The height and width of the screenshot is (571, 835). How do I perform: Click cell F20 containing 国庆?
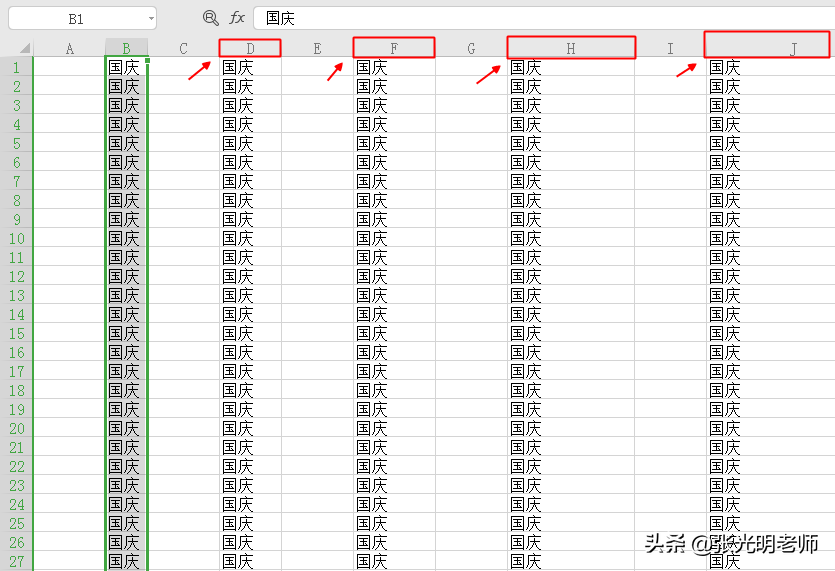tap(394, 428)
